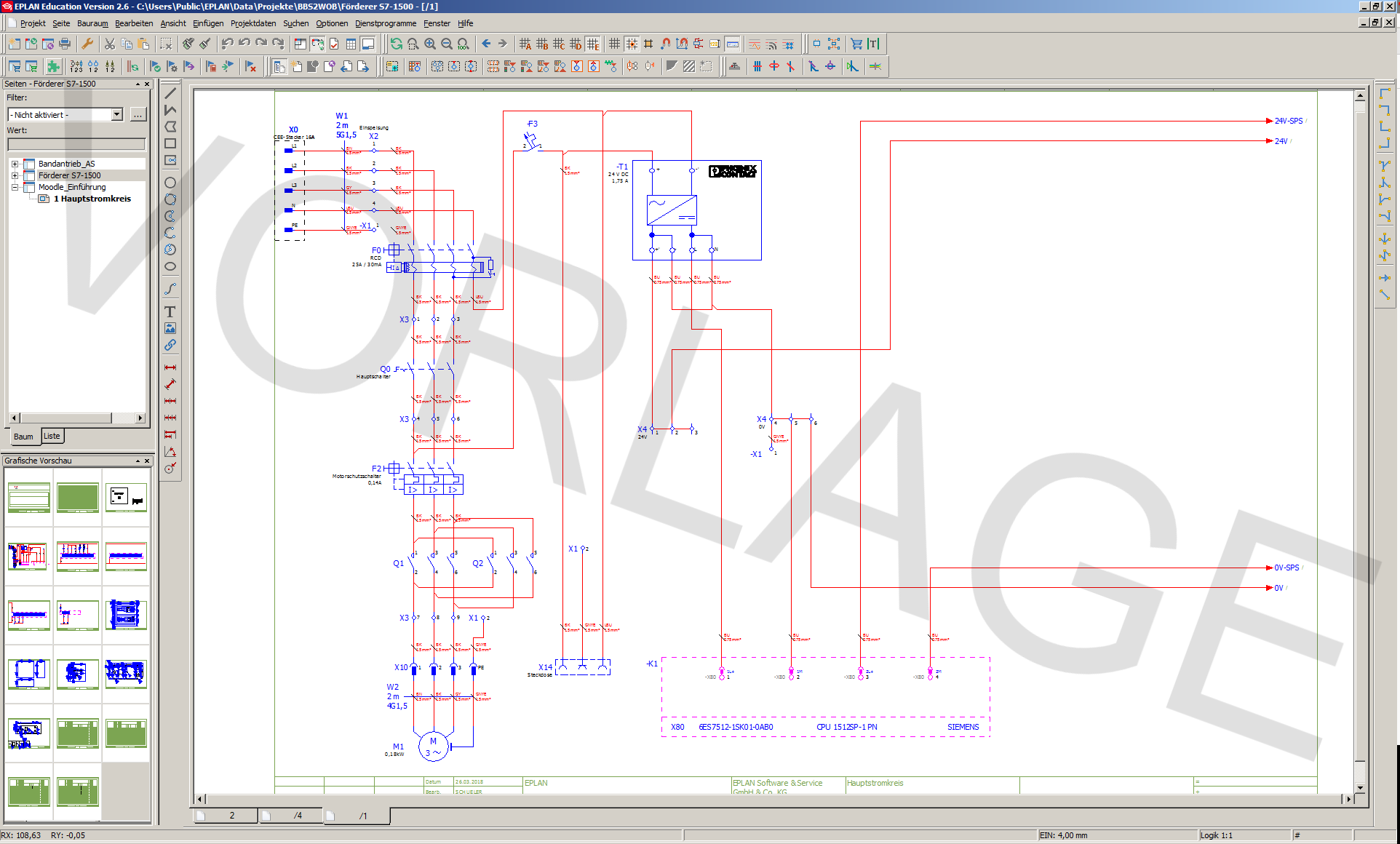The height and width of the screenshot is (844, 1400).
Task: Select page 1 Hauptstromkreis in tree
Action: (x=92, y=199)
